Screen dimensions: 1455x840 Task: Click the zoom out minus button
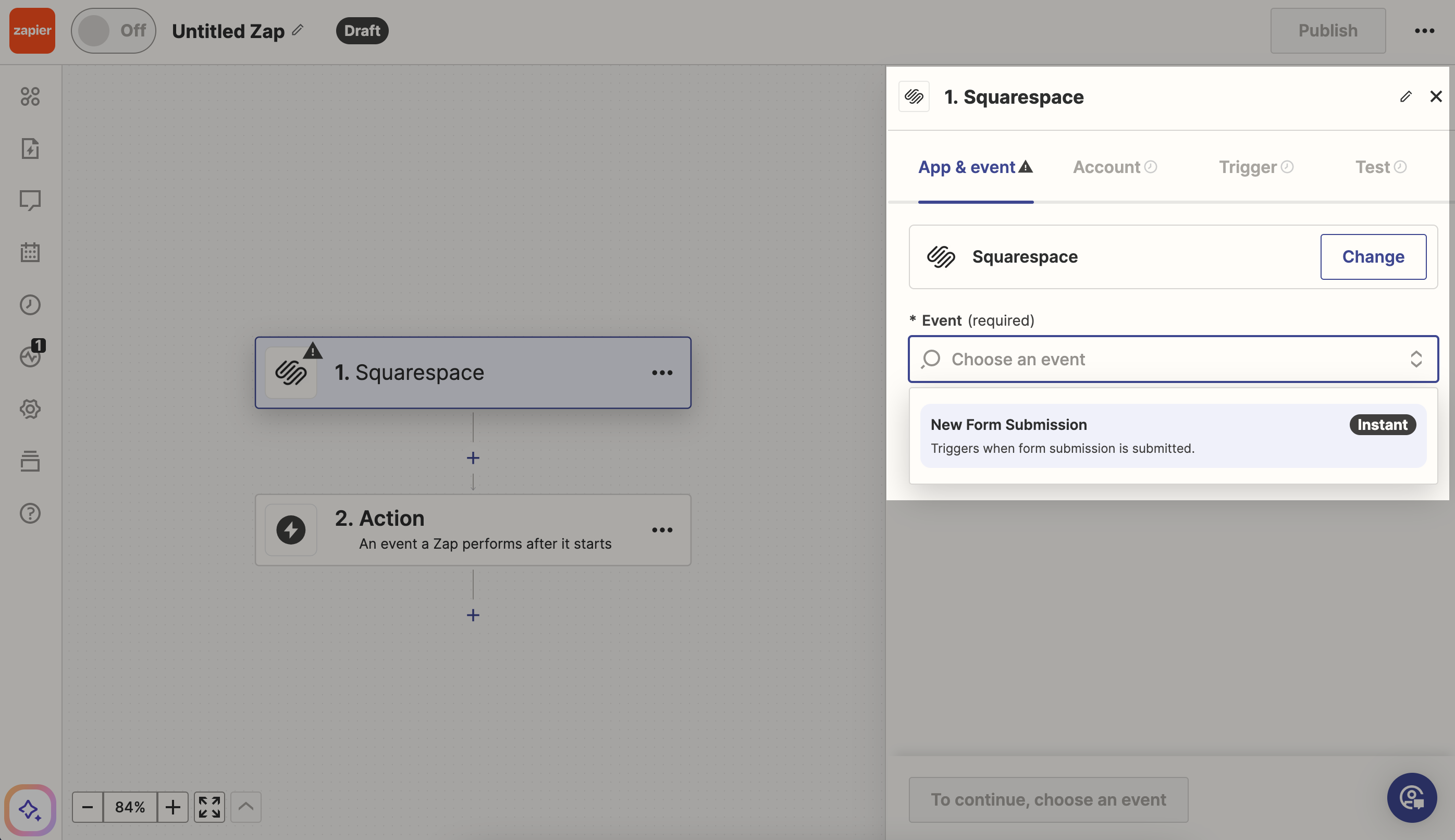pos(88,807)
